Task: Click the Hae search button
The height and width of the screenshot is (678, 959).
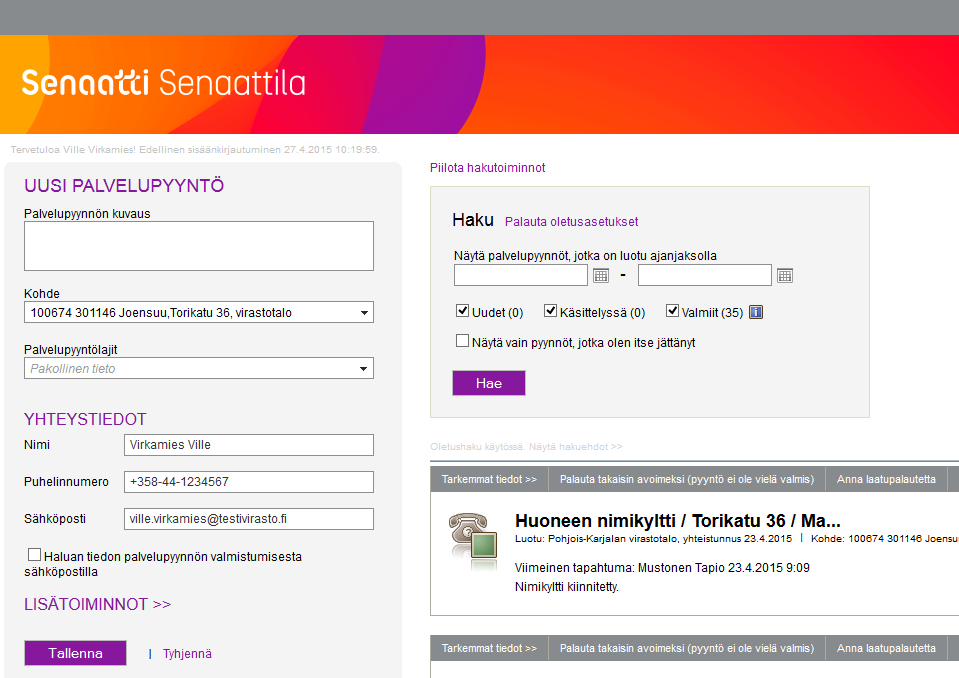Action: point(489,383)
